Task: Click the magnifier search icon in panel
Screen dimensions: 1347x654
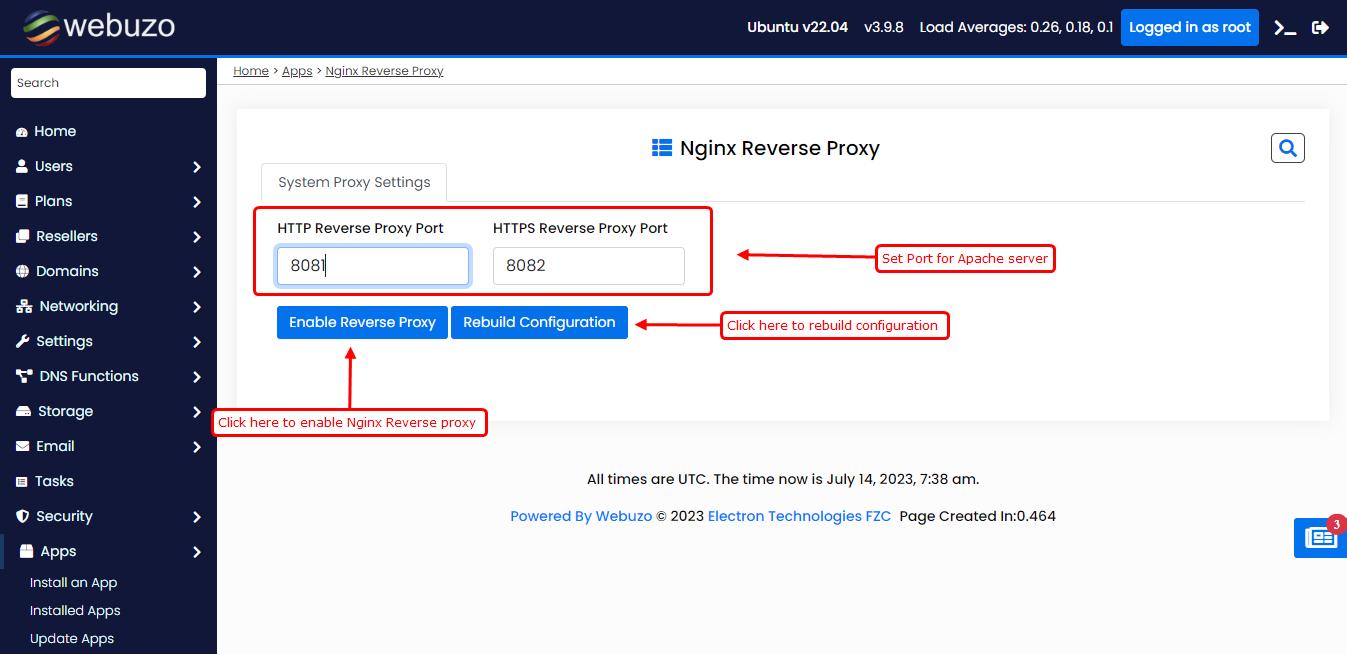Action: point(1287,148)
